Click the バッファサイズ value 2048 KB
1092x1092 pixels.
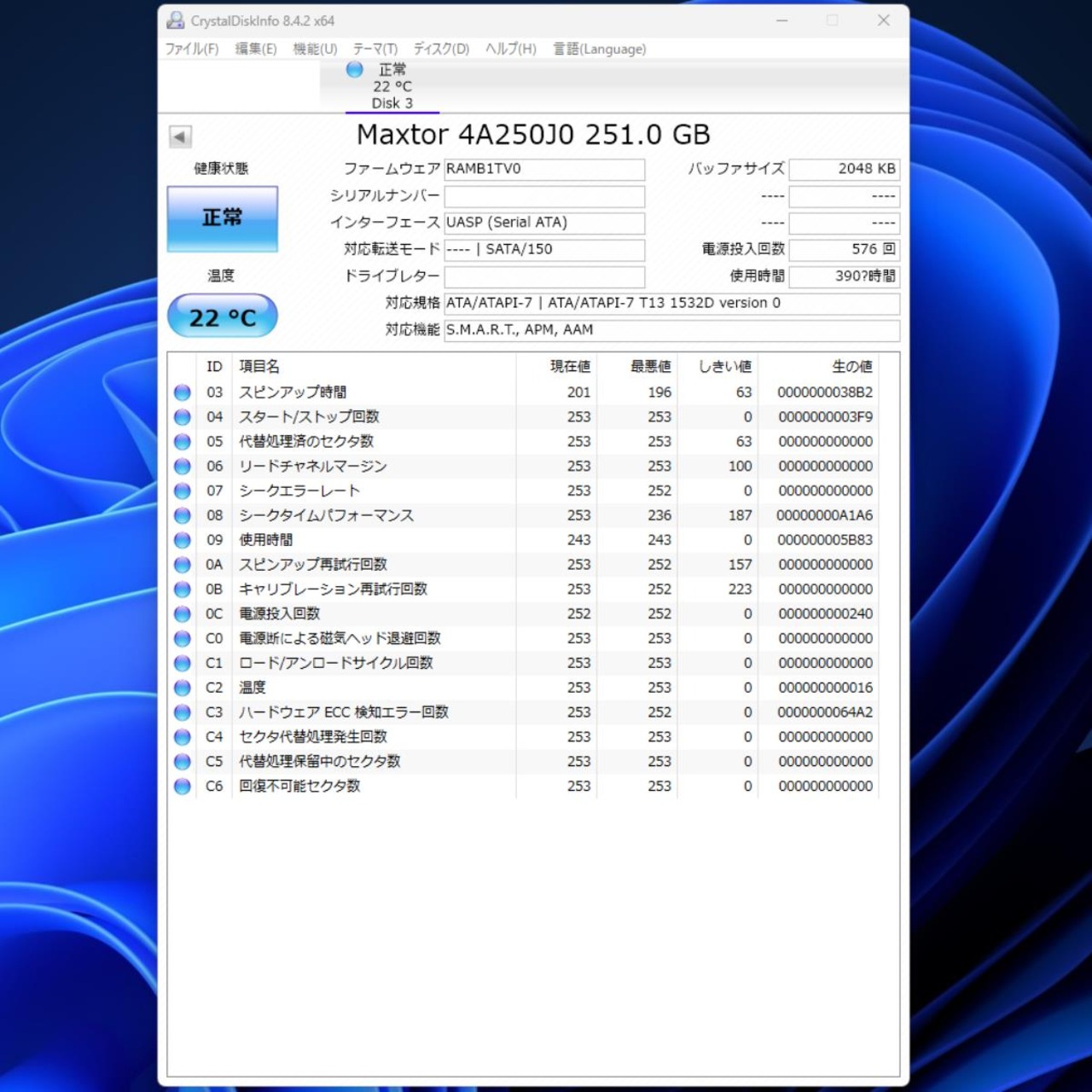tap(845, 170)
